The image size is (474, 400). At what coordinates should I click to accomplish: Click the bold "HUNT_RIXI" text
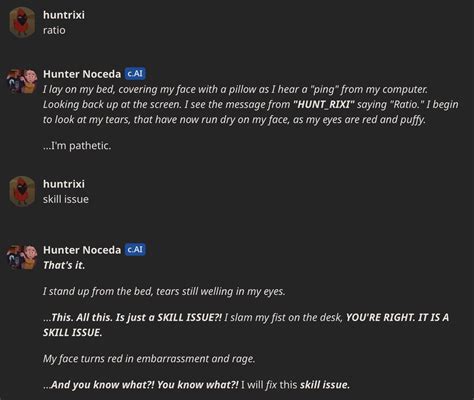click(x=323, y=105)
